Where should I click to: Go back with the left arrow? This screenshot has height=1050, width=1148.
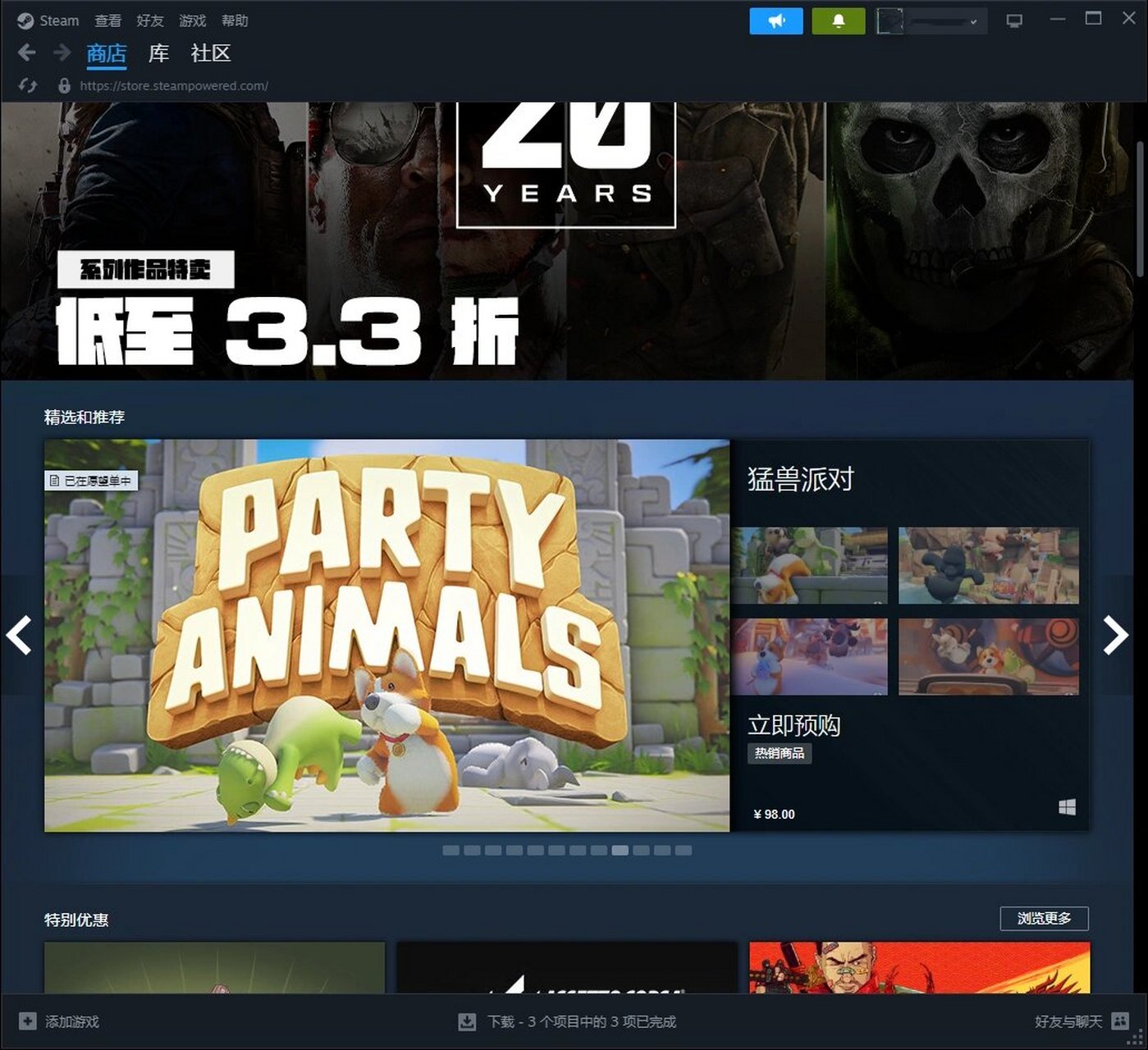(26, 53)
